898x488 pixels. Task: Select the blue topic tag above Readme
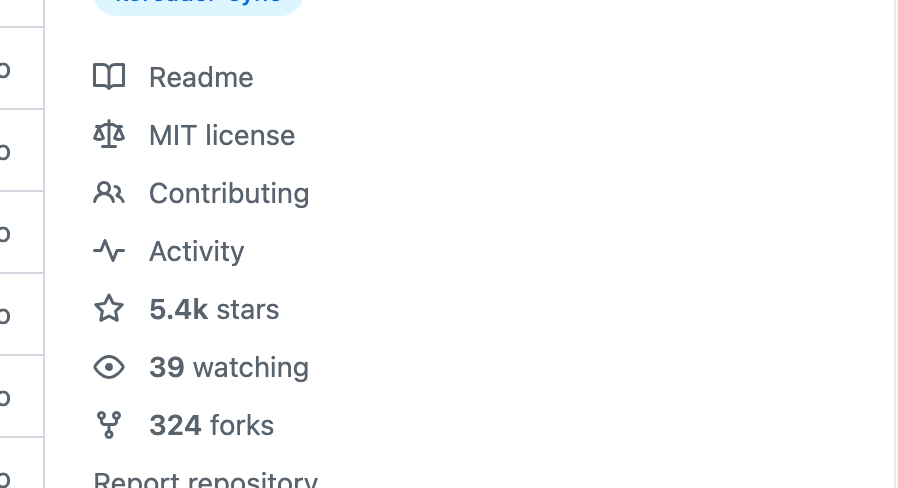click(x=198, y=5)
